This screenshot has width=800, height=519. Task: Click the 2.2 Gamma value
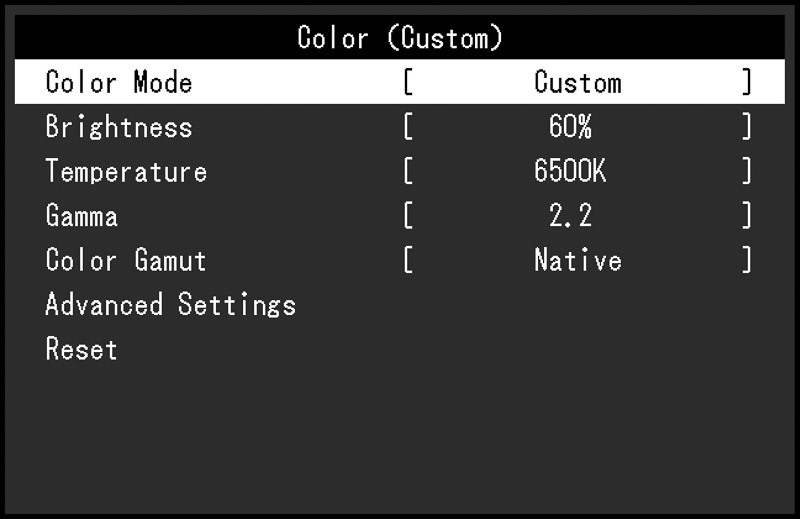(570, 216)
